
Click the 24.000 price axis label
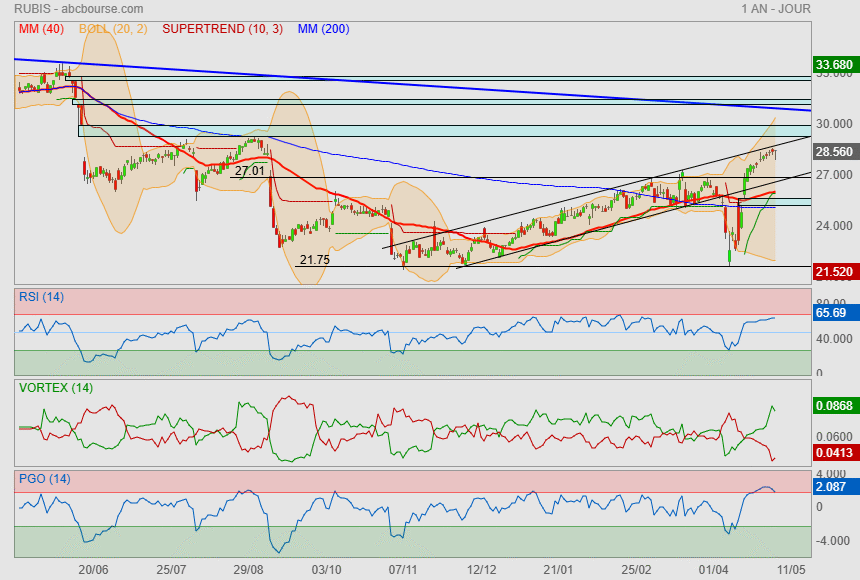coord(834,226)
